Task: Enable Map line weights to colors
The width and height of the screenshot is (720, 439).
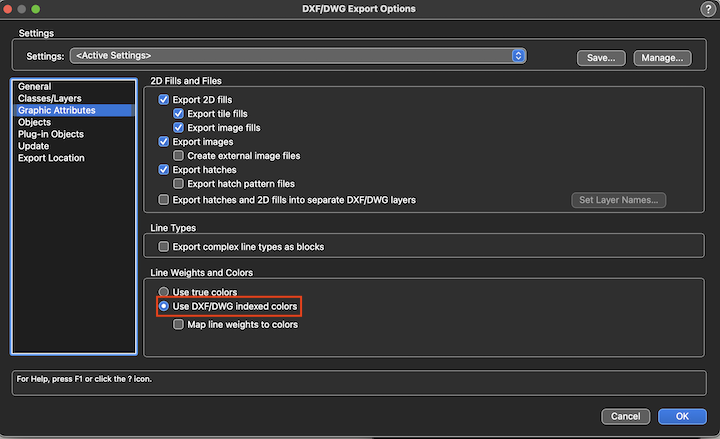Action: [x=179, y=325]
